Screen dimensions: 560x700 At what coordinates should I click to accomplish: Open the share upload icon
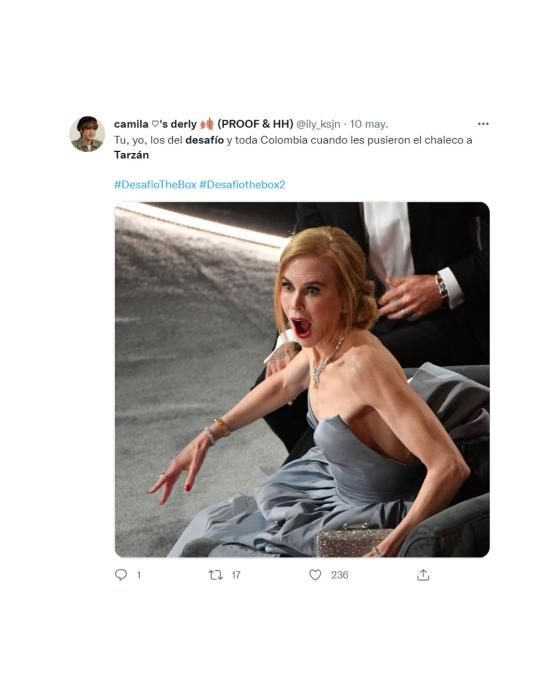pyautogui.click(x=423, y=575)
